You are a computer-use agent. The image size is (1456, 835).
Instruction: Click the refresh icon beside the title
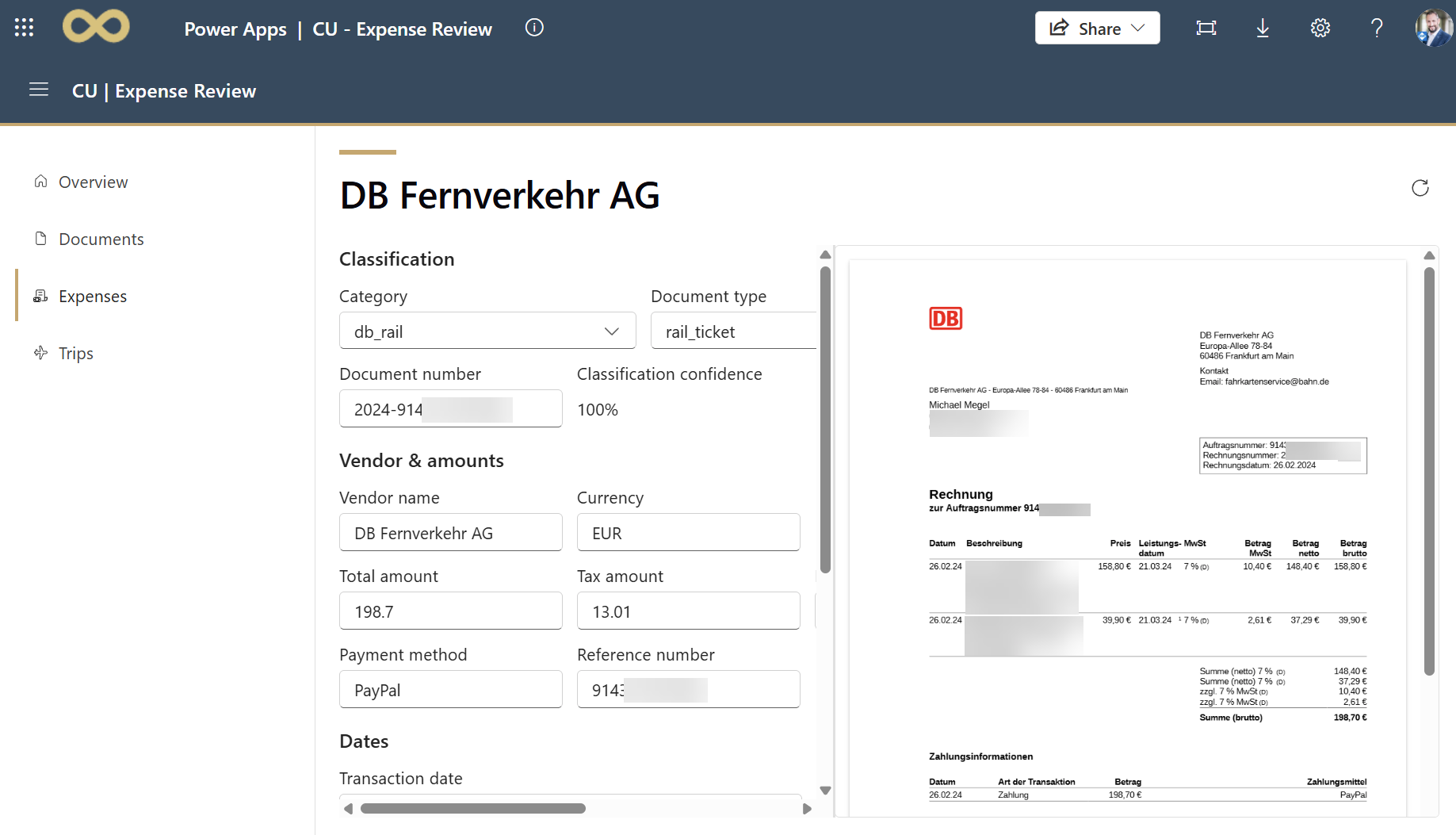[1420, 188]
